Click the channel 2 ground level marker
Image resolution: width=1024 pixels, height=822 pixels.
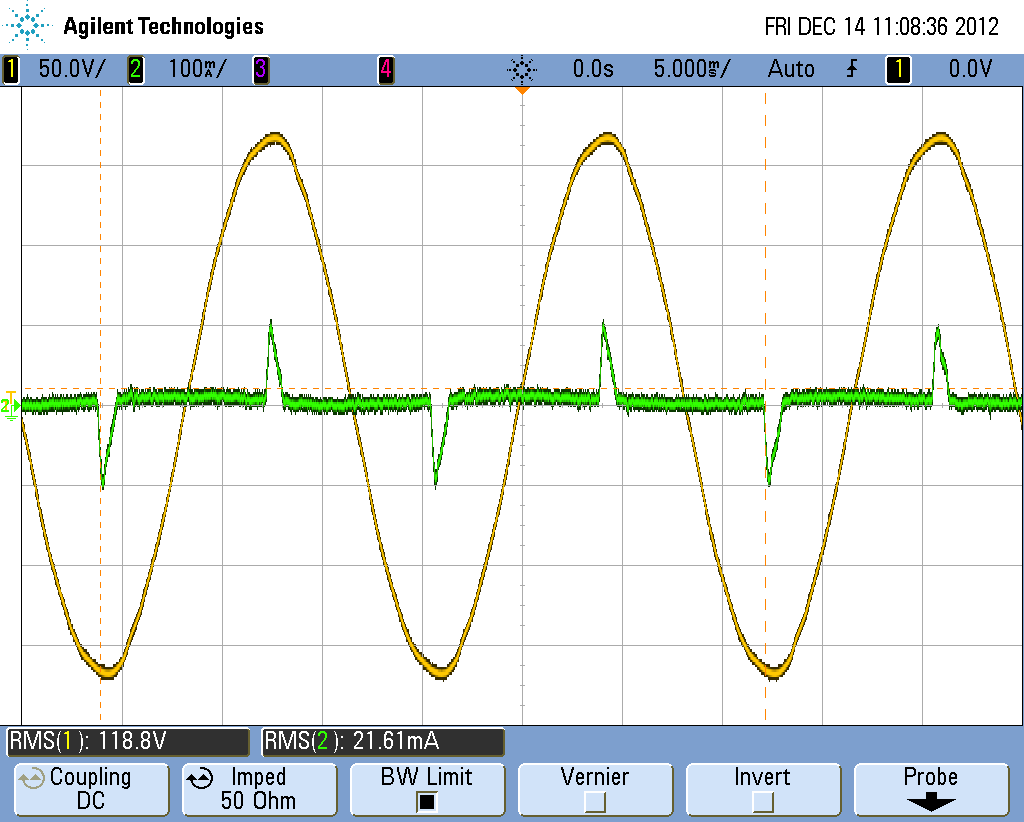[10, 405]
